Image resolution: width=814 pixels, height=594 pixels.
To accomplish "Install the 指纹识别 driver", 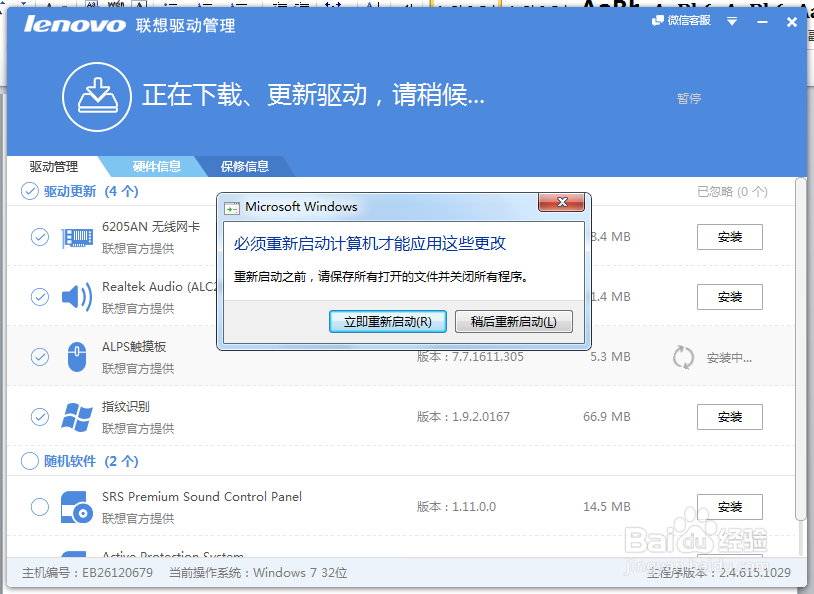I will (x=729, y=417).
